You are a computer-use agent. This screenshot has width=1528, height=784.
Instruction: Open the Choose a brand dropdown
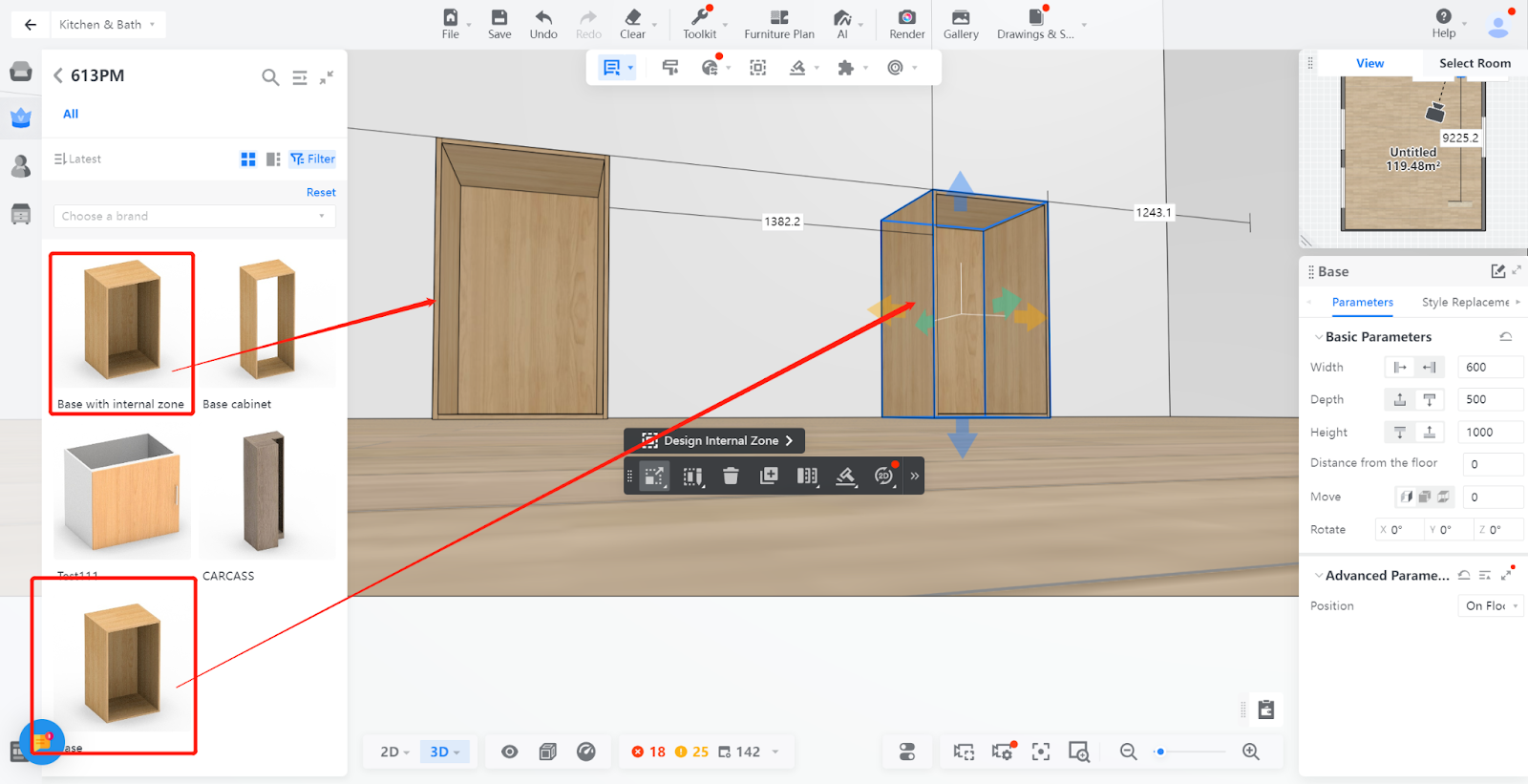point(194,217)
